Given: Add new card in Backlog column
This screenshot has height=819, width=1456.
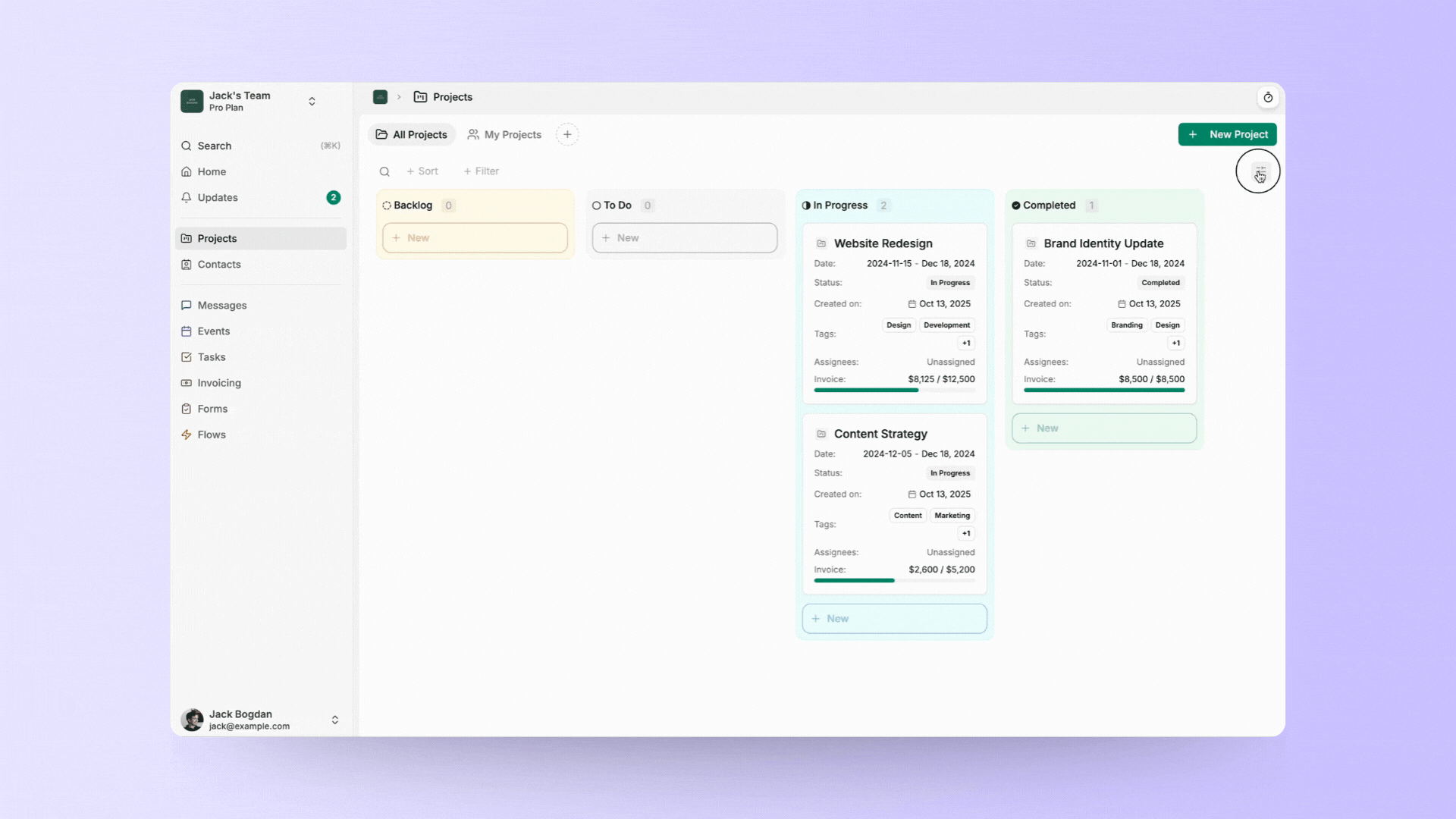Looking at the screenshot, I should pos(475,237).
